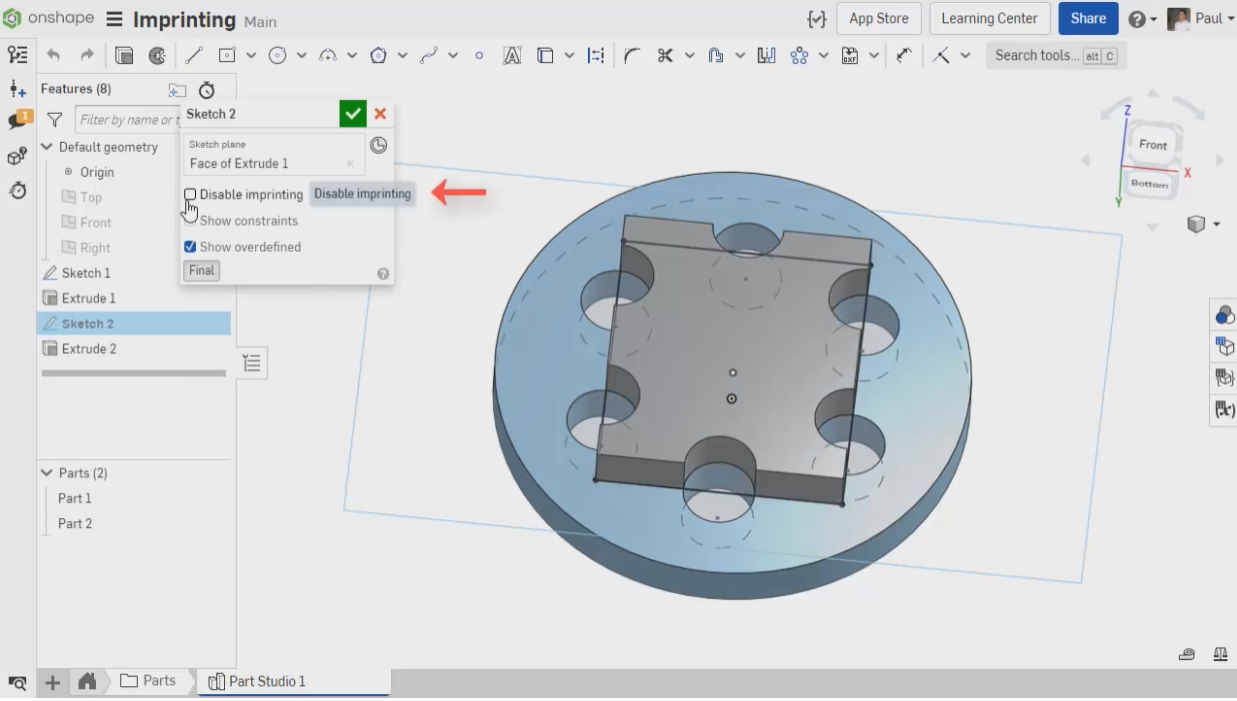Open the comments panel icon
The image size is (1237, 701).
pos(17,121)
